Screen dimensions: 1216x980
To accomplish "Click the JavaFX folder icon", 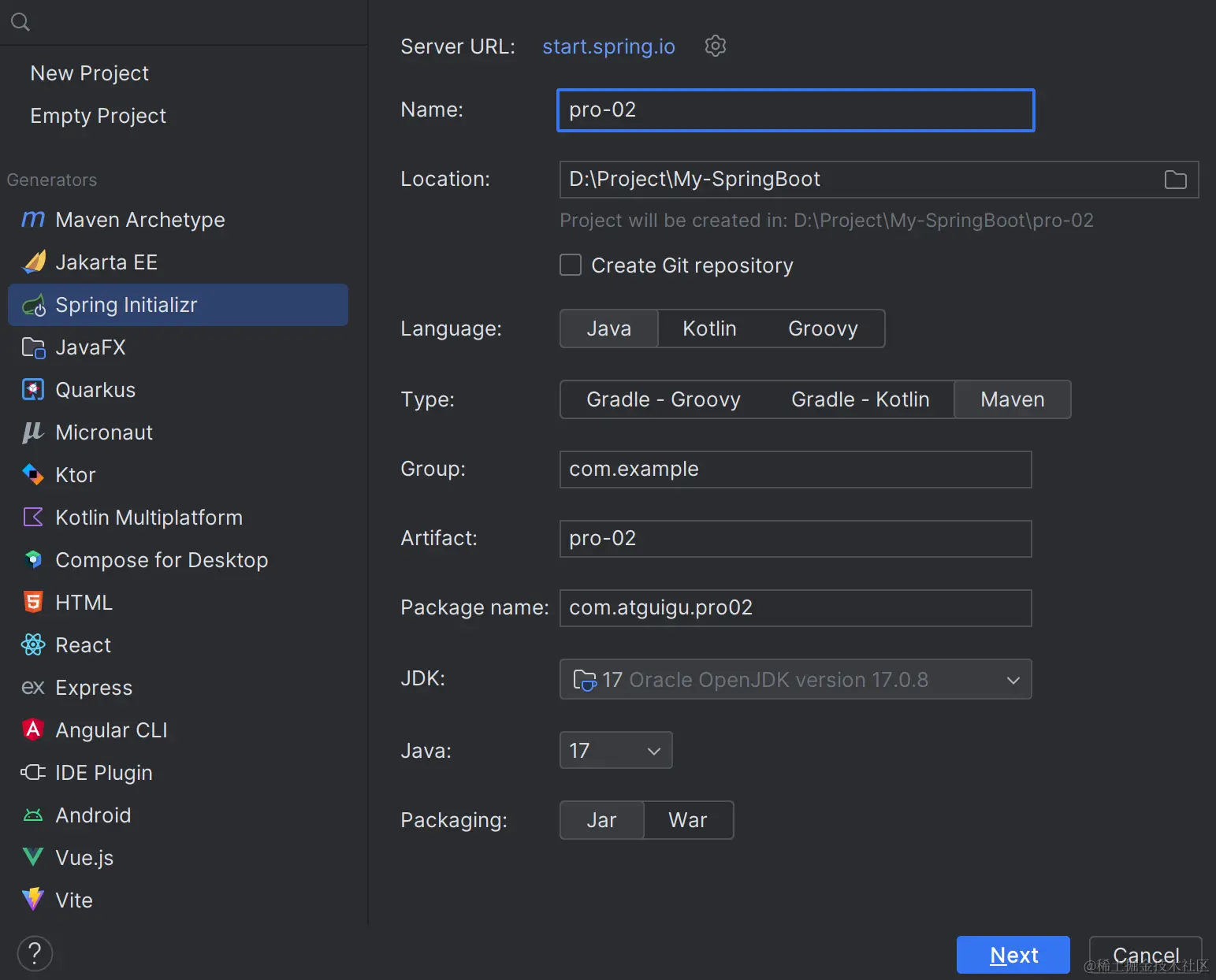I will 33,347.
